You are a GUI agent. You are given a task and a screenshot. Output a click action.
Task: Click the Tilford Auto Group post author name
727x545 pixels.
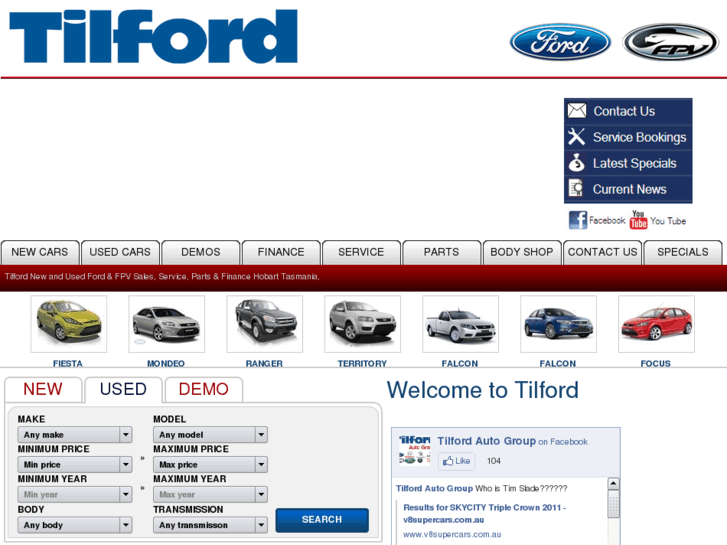click(434, 488)
